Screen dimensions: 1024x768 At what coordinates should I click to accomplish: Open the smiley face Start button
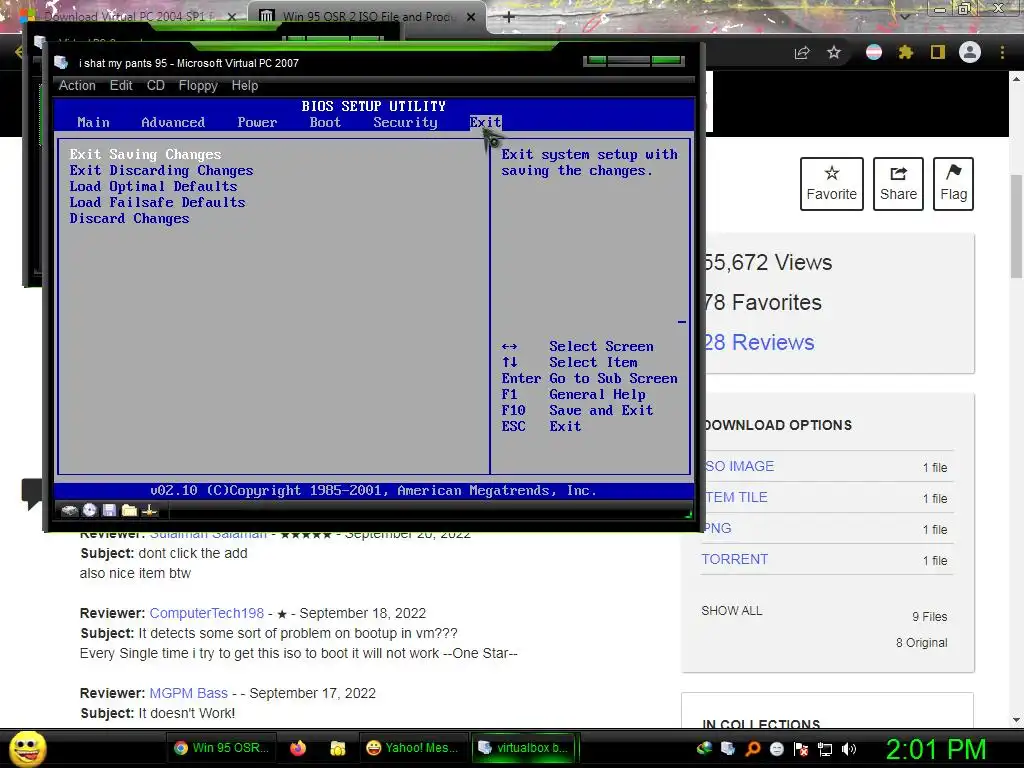point(28,748)
